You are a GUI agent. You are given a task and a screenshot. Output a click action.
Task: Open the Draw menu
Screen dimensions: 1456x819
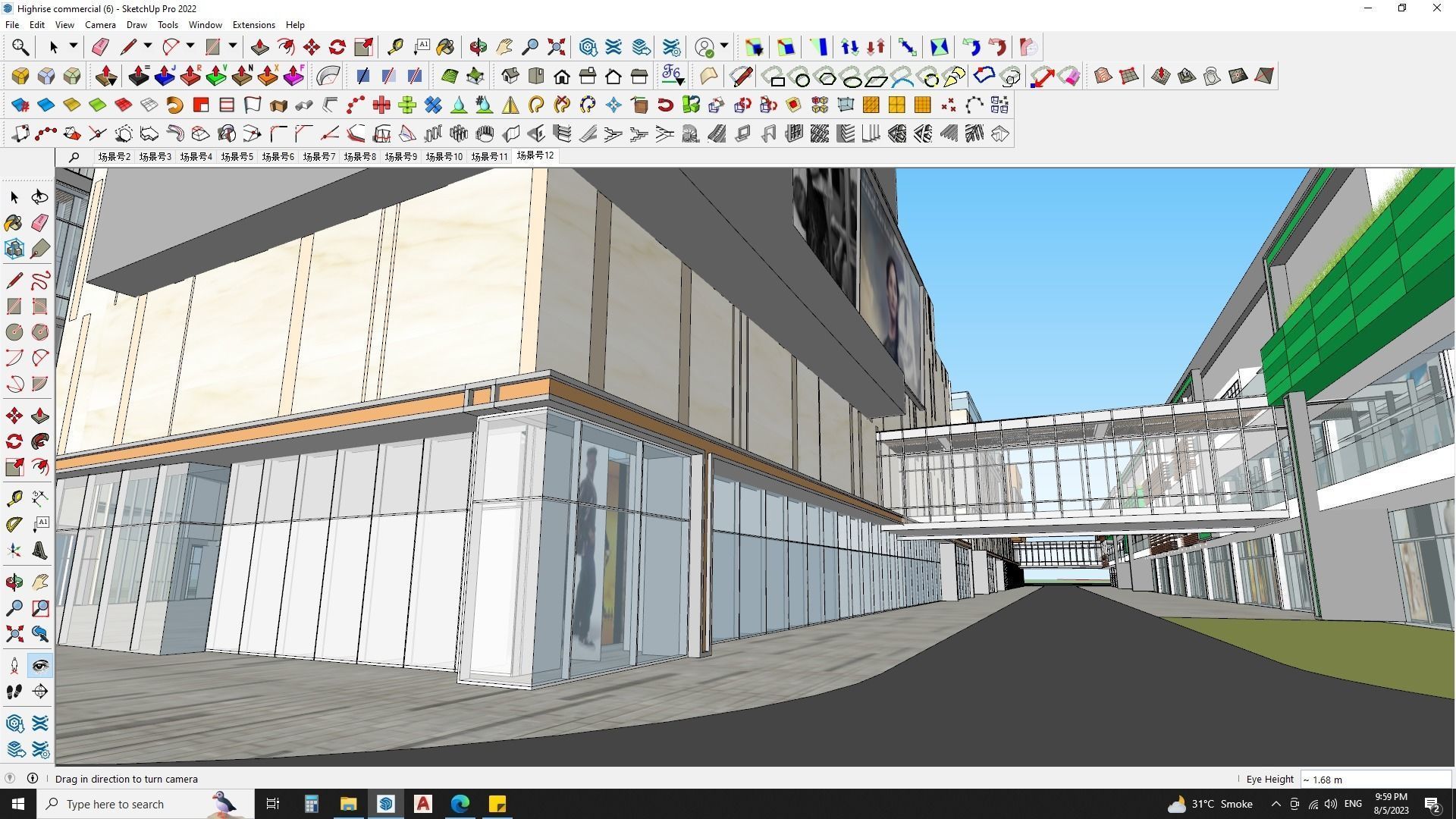click(136, 25)
